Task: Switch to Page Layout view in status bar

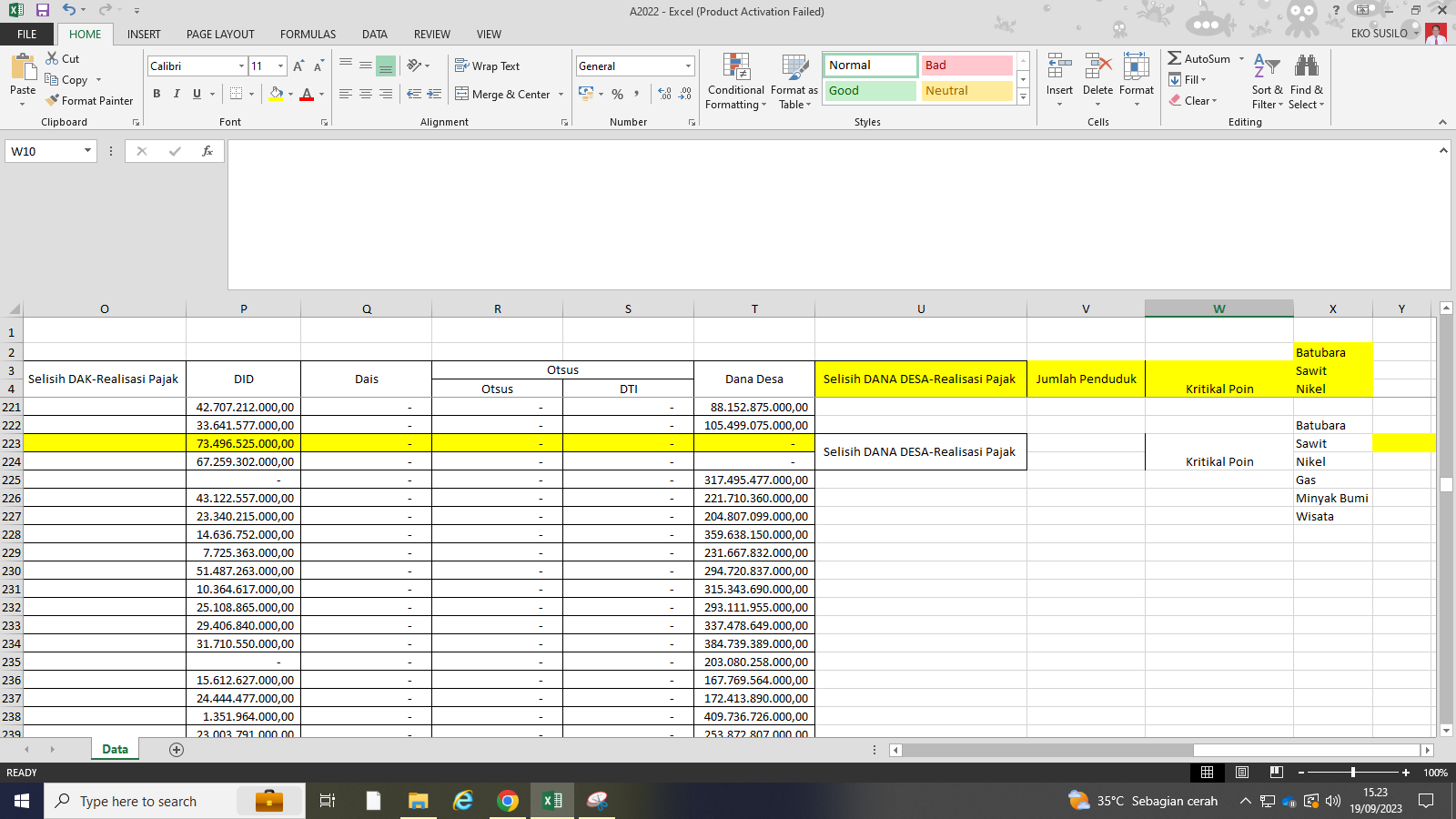Action: click(1242, 773)
